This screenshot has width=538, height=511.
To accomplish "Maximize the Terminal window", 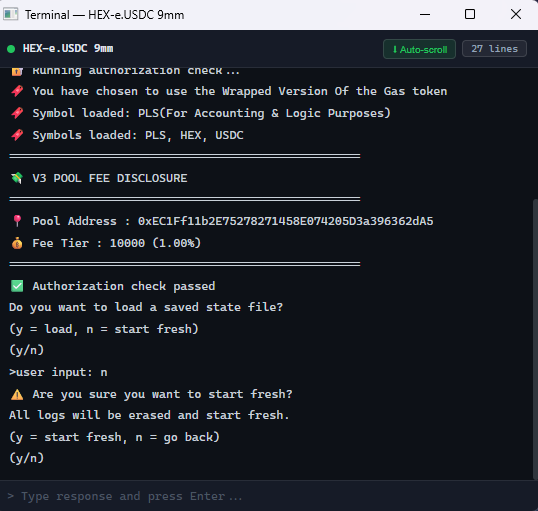I will click(x=470, y=14).
